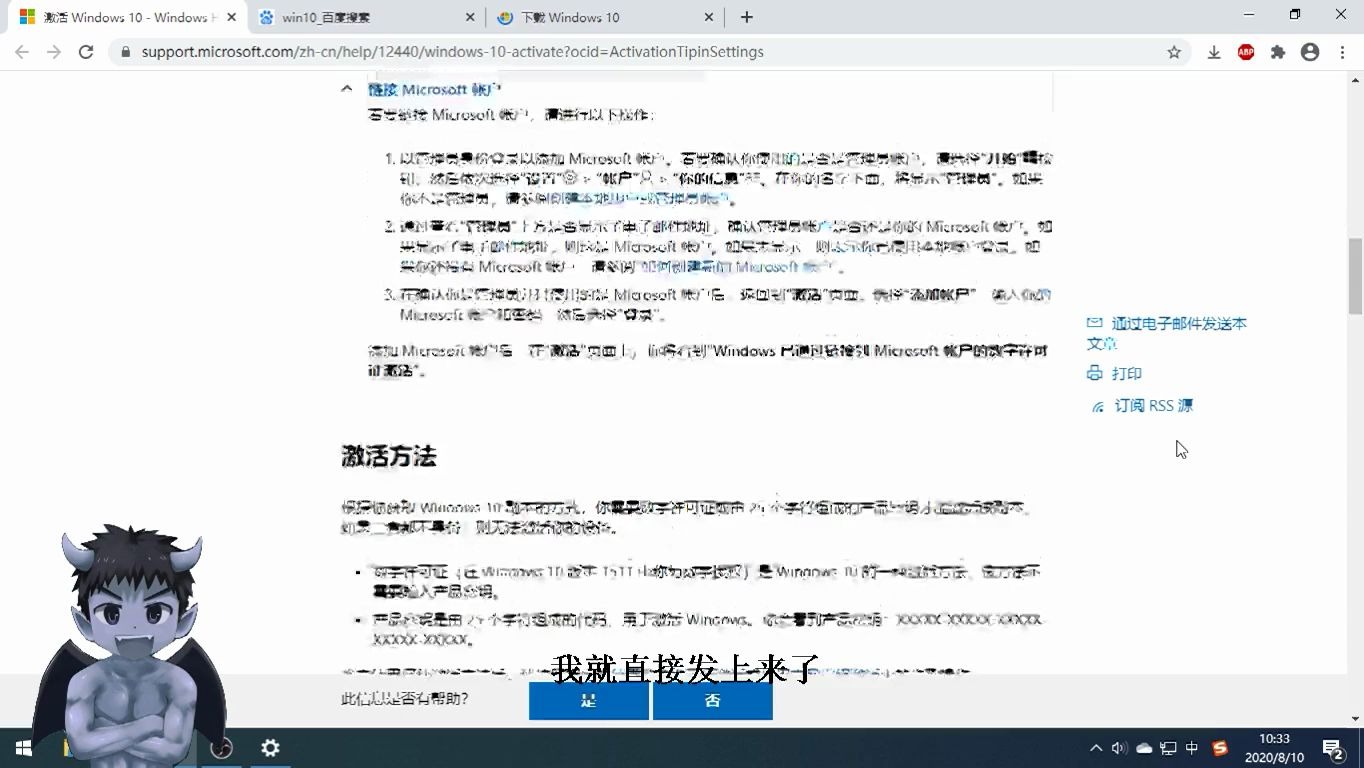Click the printer icon beside 打印
This screenshot has height=768, width=1364.
click(1094, 373)
